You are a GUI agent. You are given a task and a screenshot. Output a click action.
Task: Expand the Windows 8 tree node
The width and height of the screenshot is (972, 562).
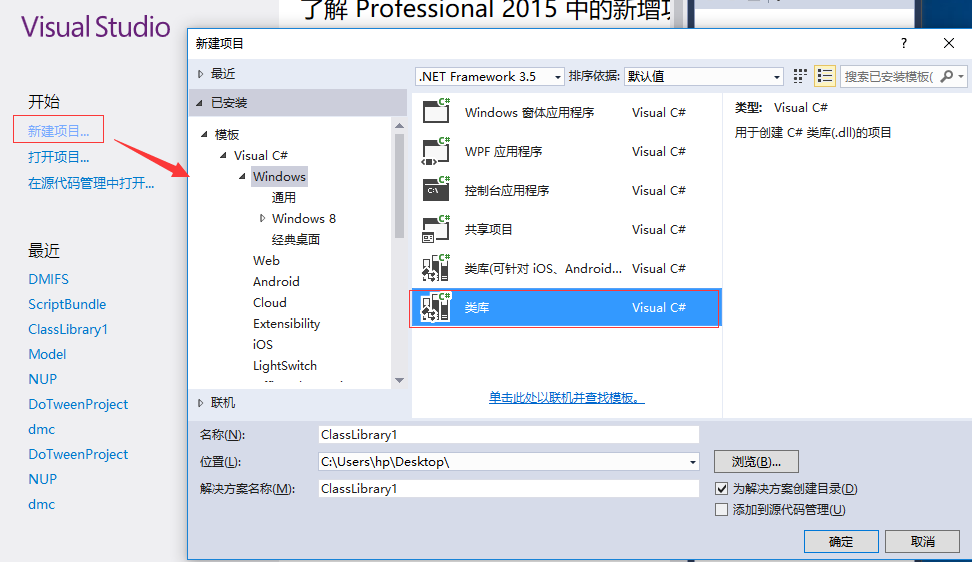pyautogui.click(x=262, y=218)
